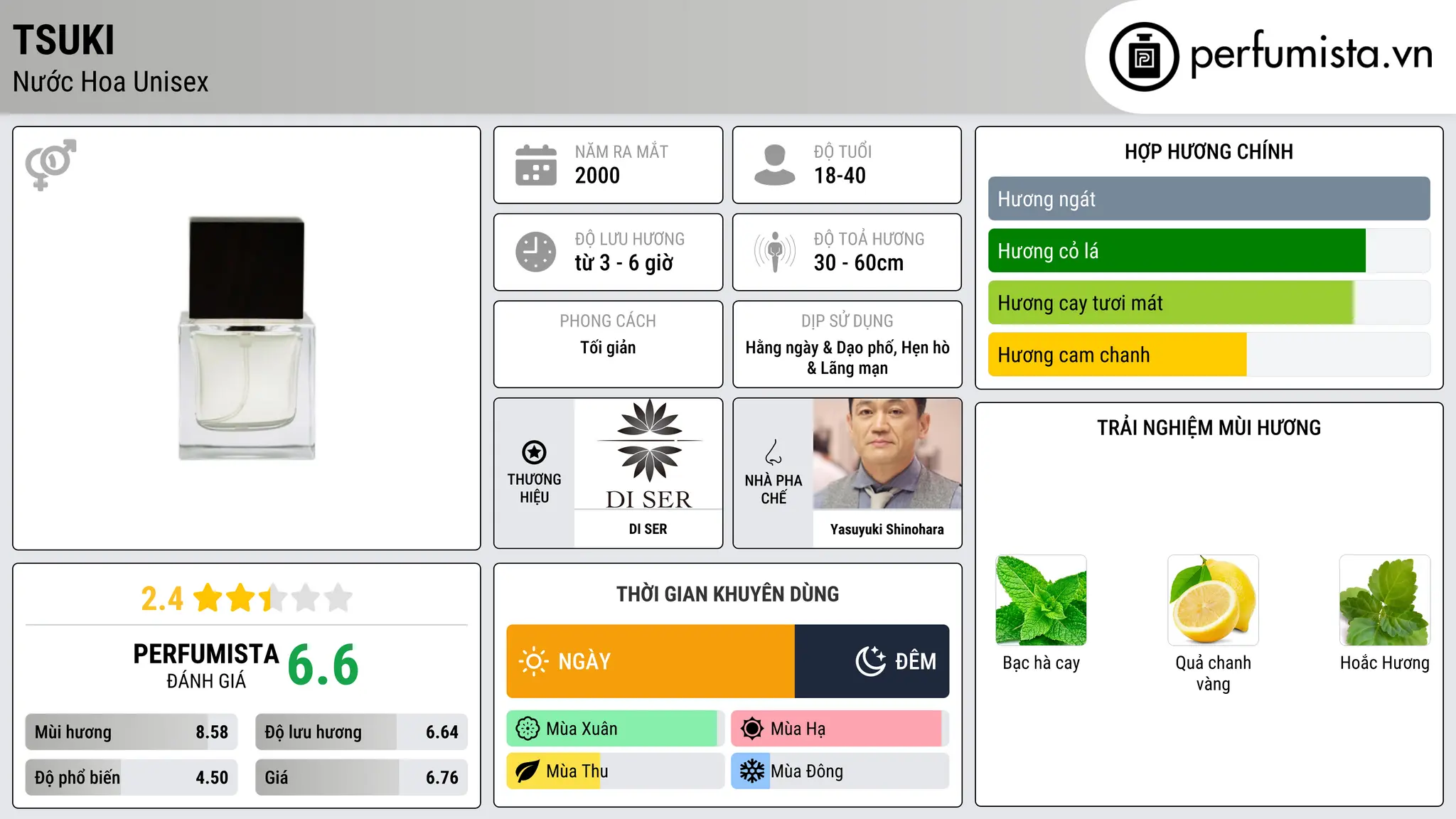
Task: Open the Yasuyuki Shinohara perfumer name link
Action: click(887, 529)
